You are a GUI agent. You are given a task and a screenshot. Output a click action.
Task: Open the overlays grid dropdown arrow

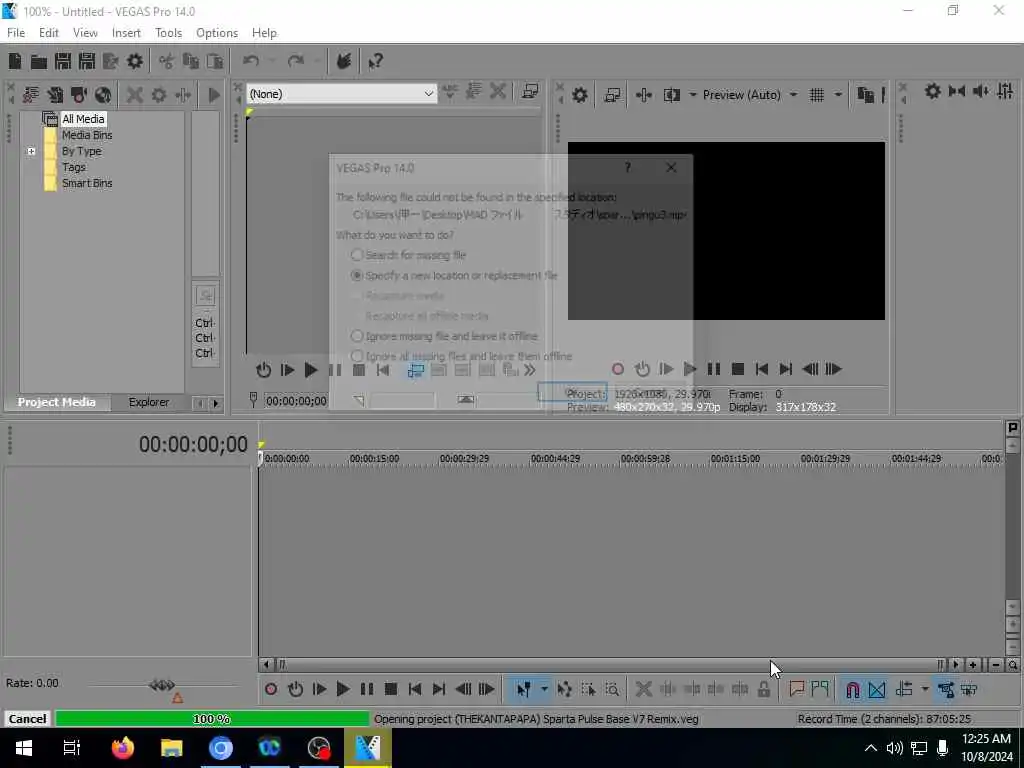tap(838, 95)
